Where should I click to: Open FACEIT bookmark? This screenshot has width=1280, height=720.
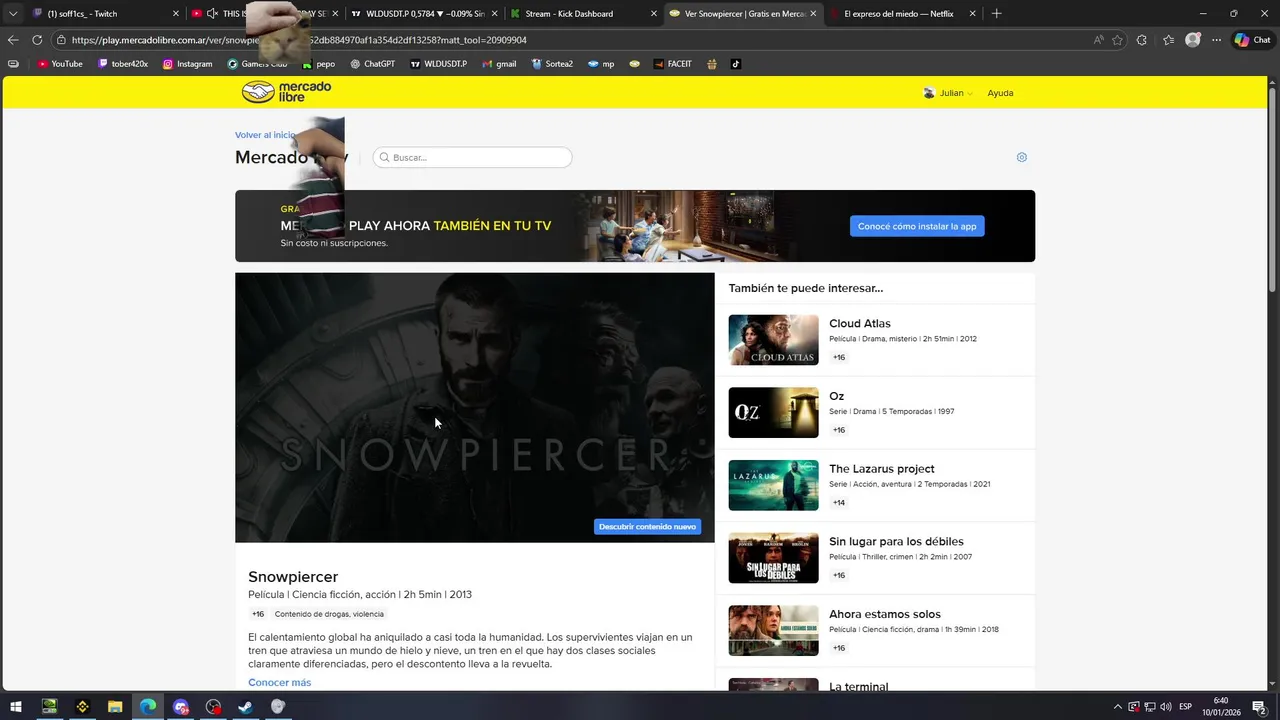(672, 64)
